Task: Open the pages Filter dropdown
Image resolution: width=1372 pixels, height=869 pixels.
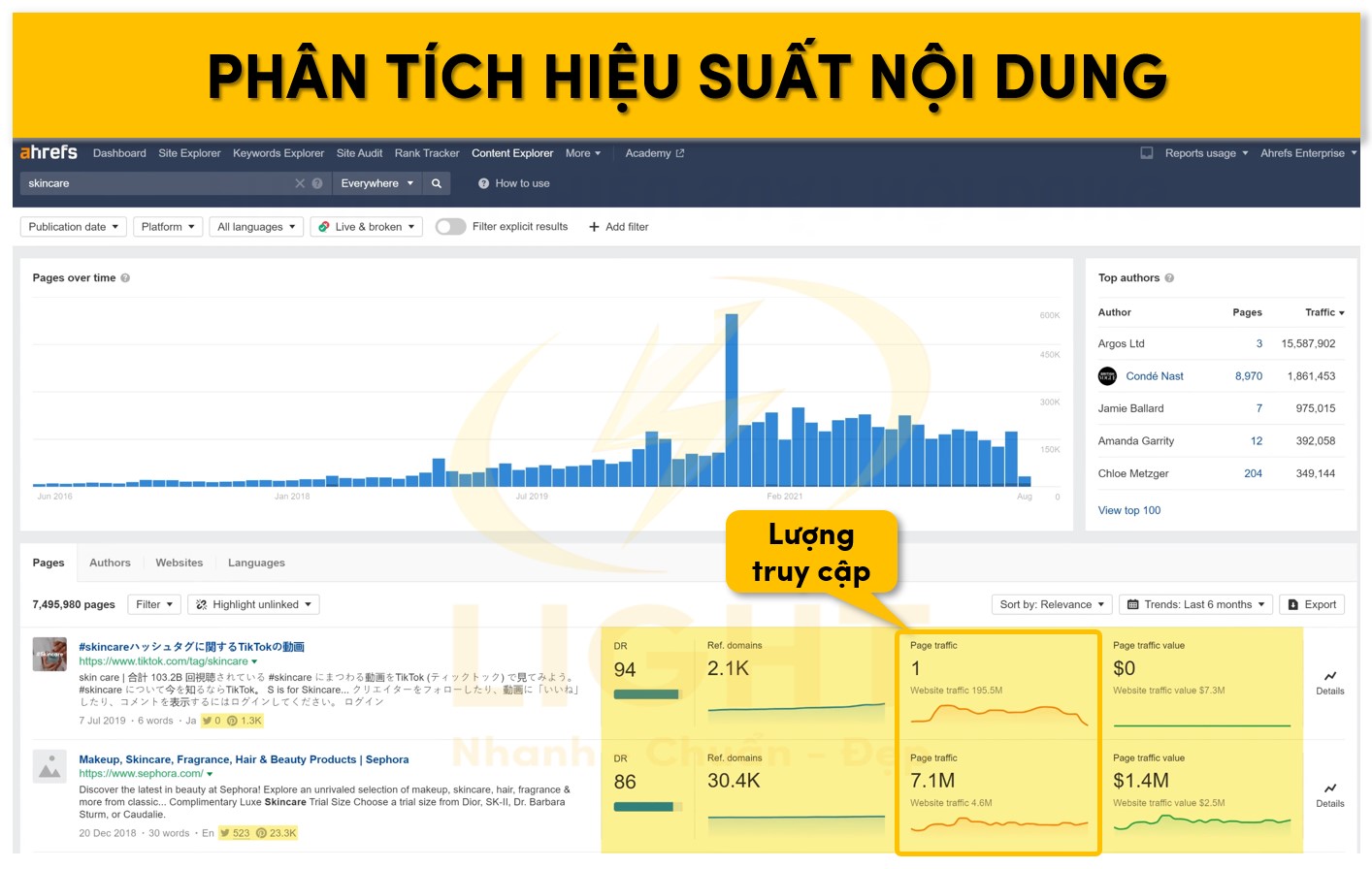Action: pyautogui.click(x=154, y=604)
